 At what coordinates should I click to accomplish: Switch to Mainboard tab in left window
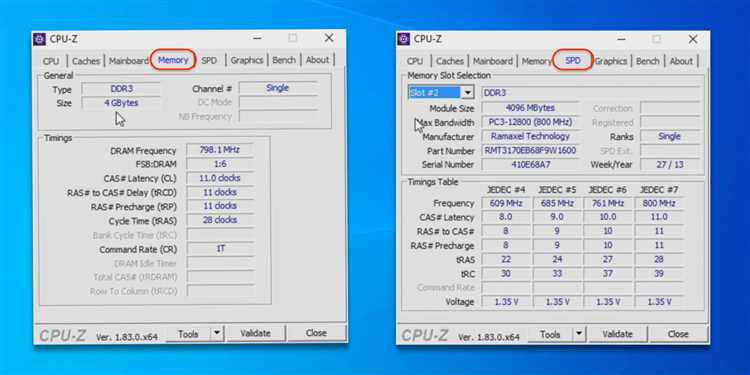(x=128, y=61)
